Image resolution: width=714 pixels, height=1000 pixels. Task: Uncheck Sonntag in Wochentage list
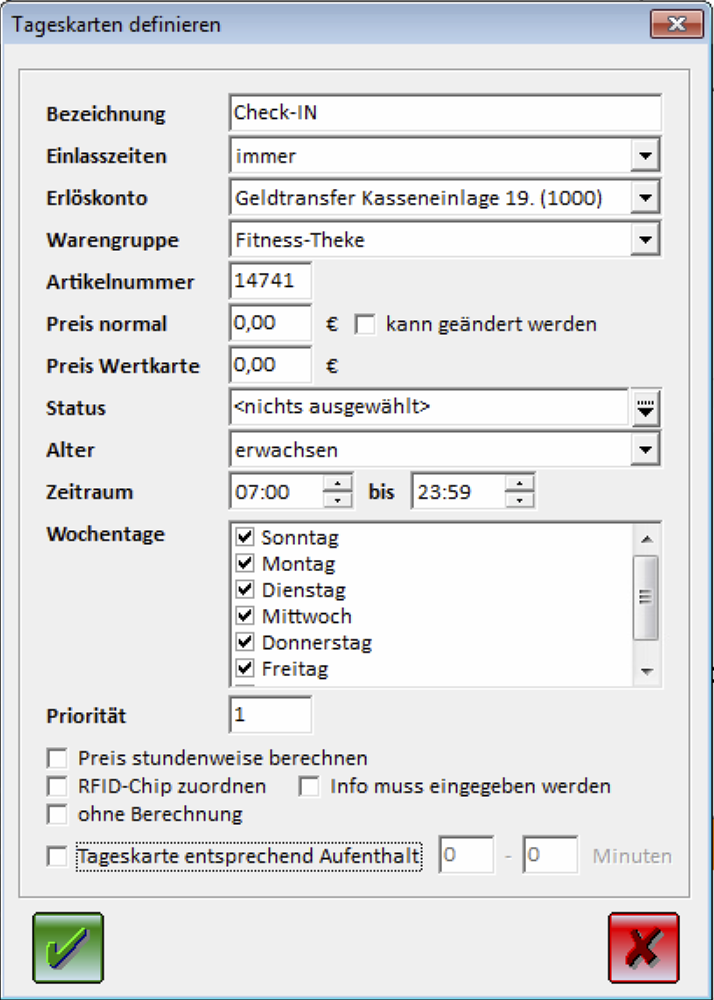[x=244, y=538]
